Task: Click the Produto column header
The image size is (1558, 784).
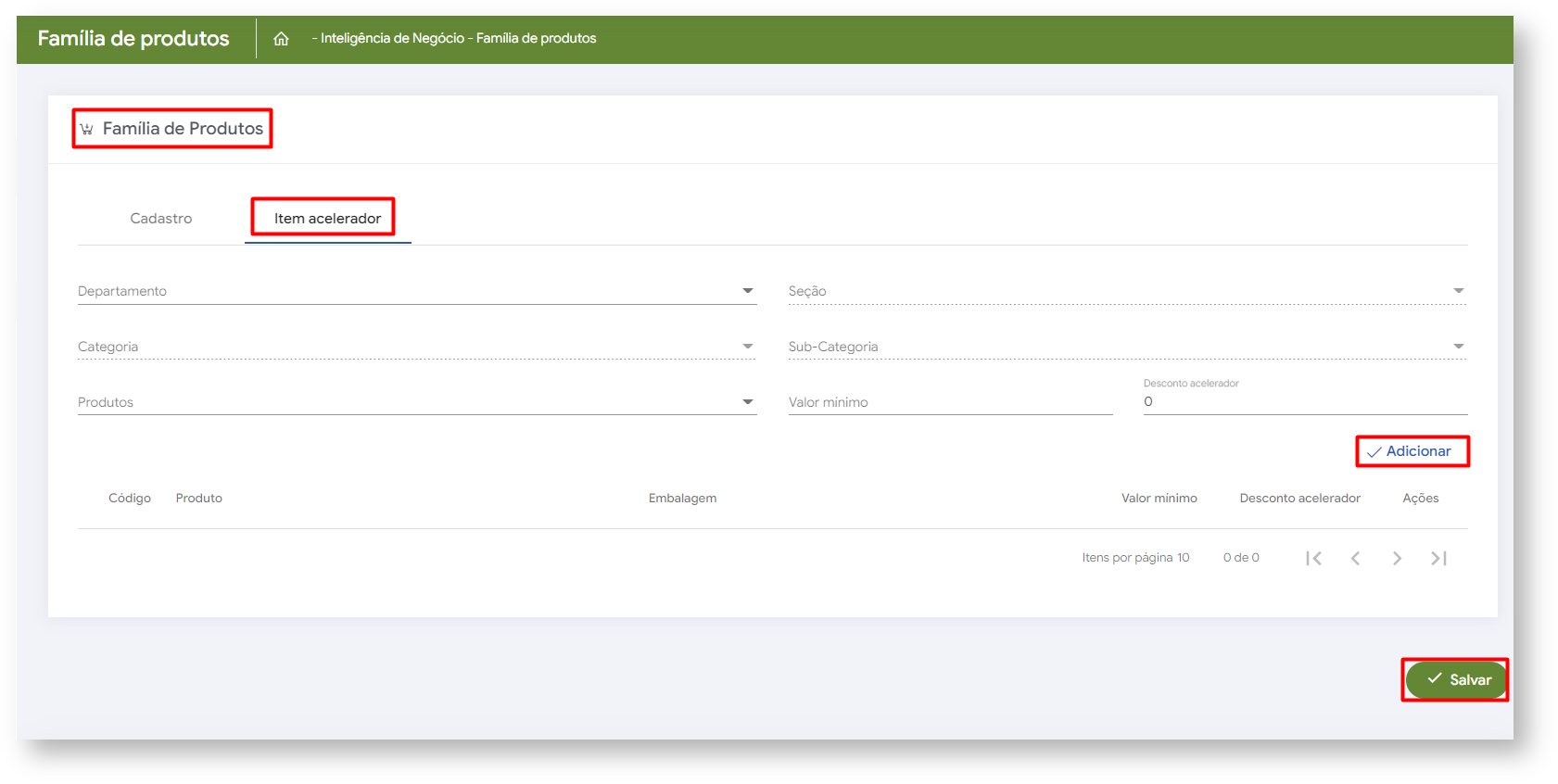Action: [199, 499]
